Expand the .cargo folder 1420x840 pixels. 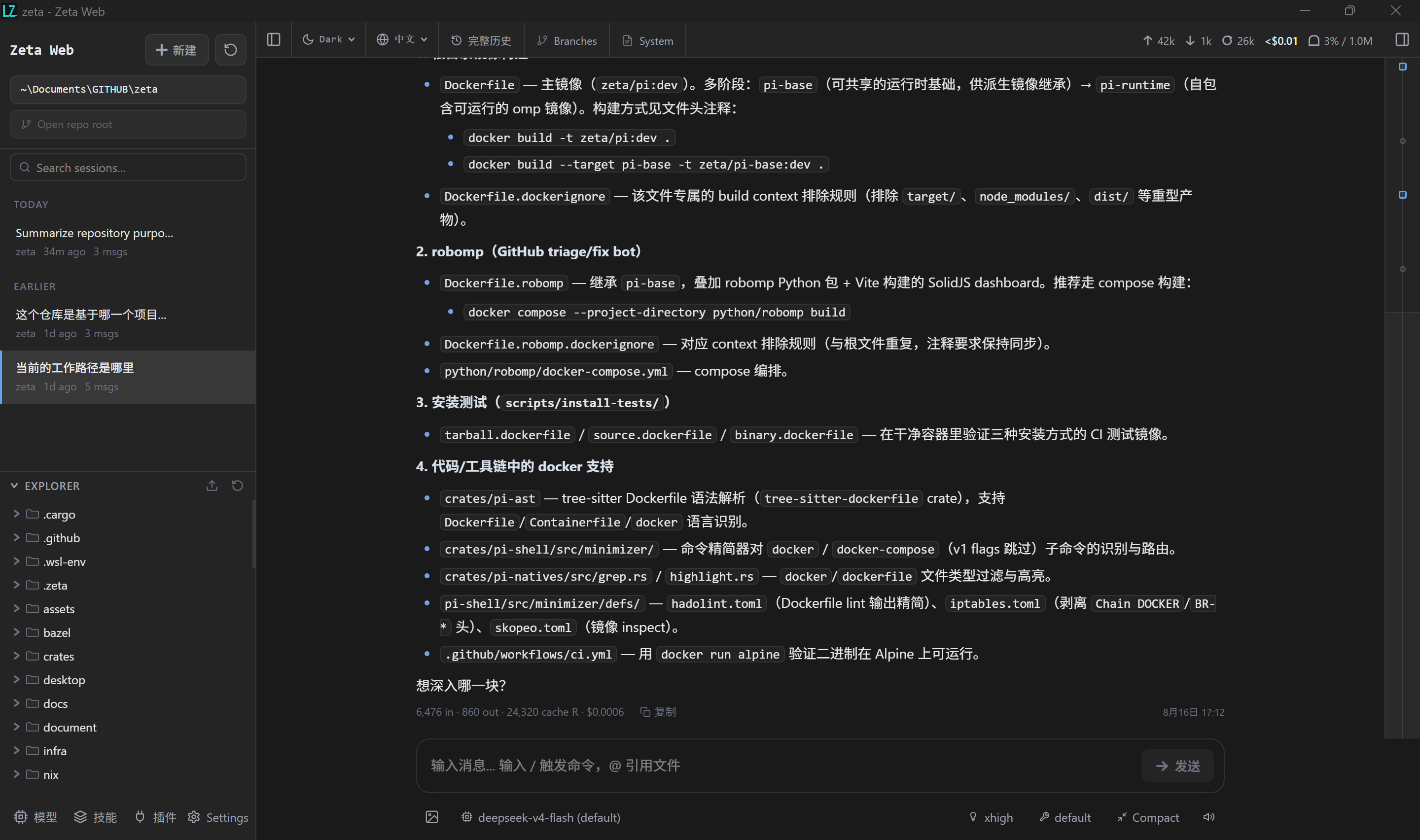coord(127,514)
